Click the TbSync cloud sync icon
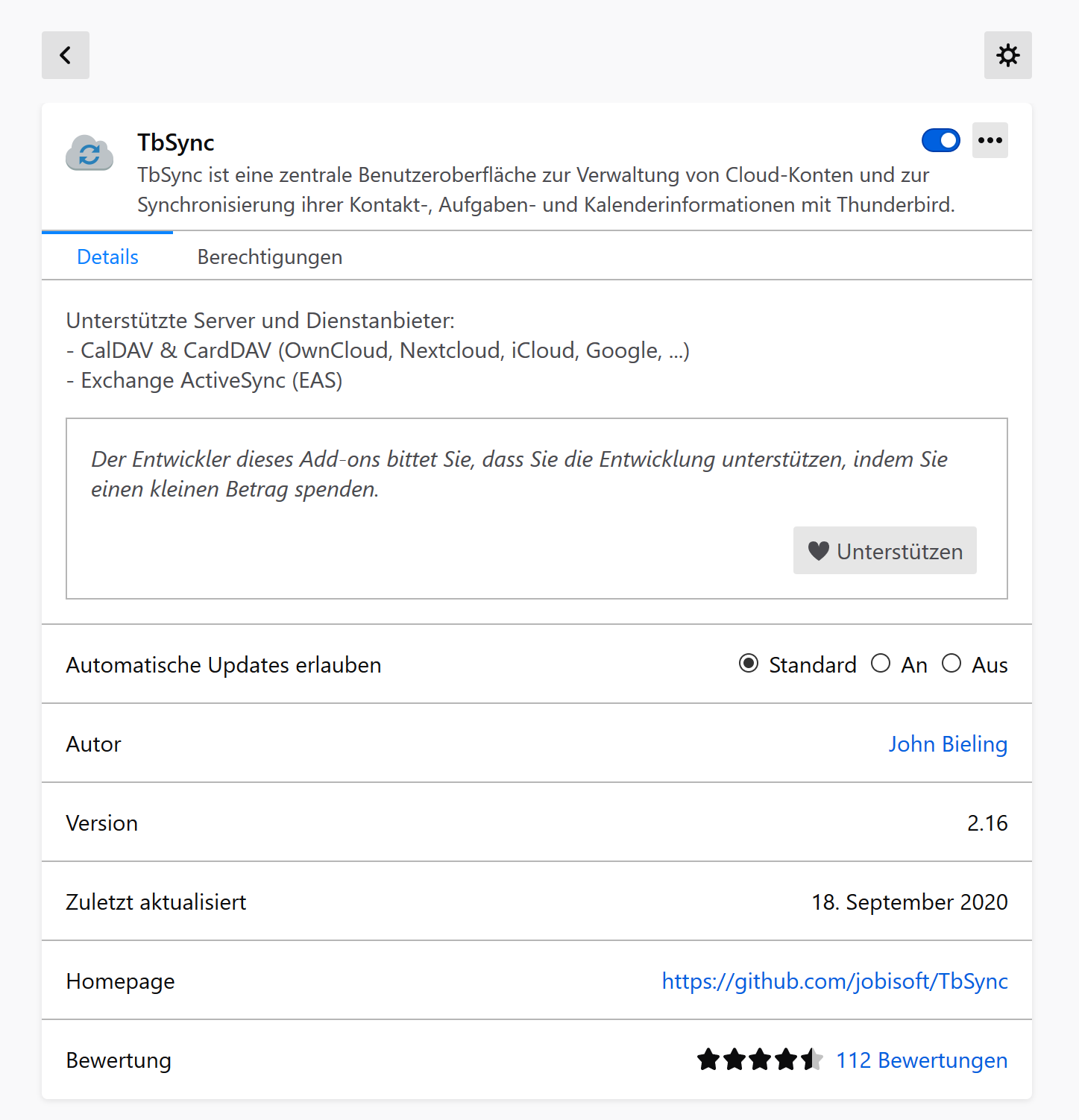Image resolution: width=1079 pixels, height=1120 pixels. click(89, 154)
